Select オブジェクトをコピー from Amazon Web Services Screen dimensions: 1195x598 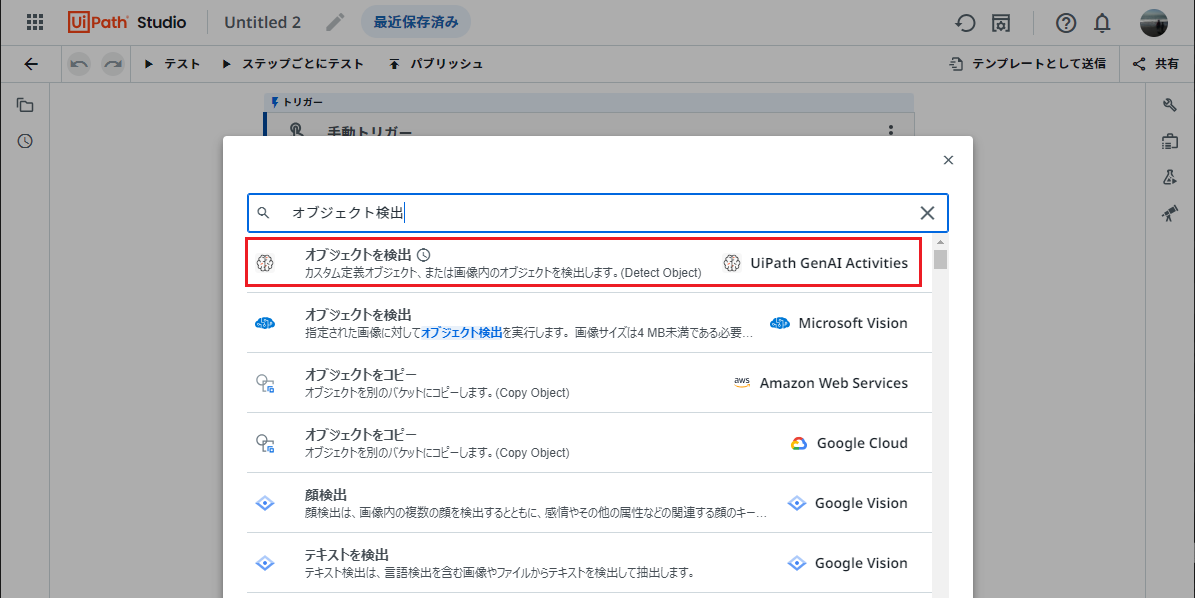click(589, 383)
